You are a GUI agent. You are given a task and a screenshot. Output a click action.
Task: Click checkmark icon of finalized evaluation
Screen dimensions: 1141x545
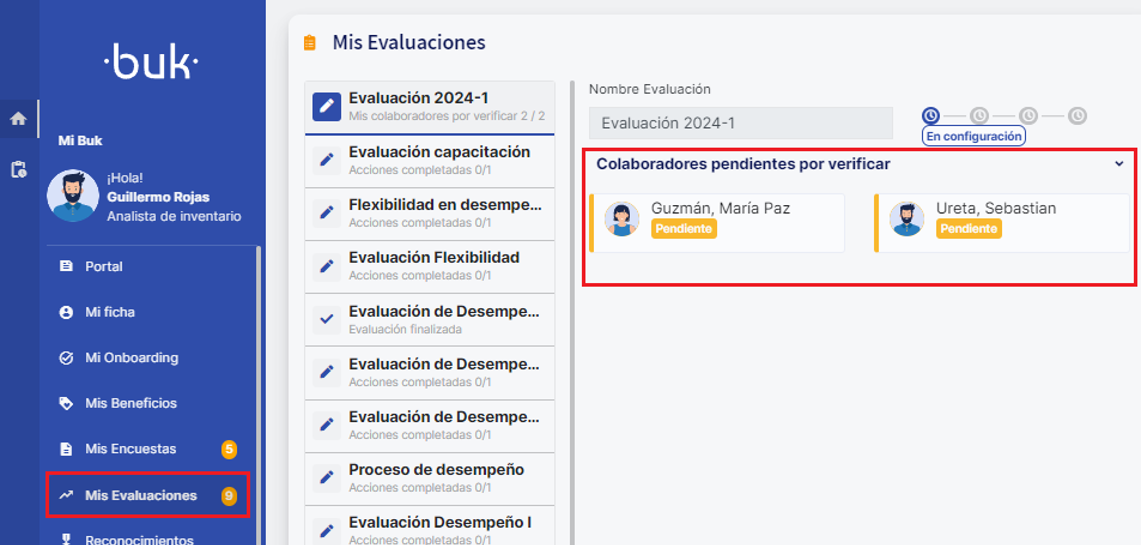[x=327, y=319]
